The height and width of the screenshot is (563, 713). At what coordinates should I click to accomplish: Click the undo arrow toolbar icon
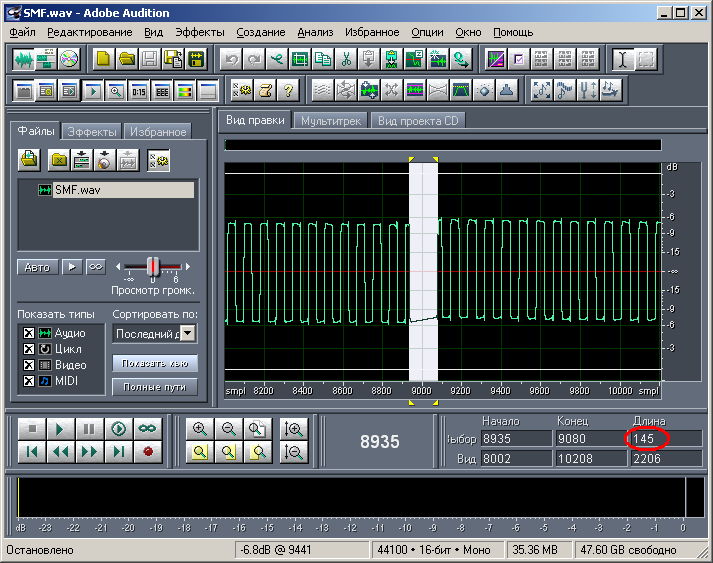click(231, 59)
